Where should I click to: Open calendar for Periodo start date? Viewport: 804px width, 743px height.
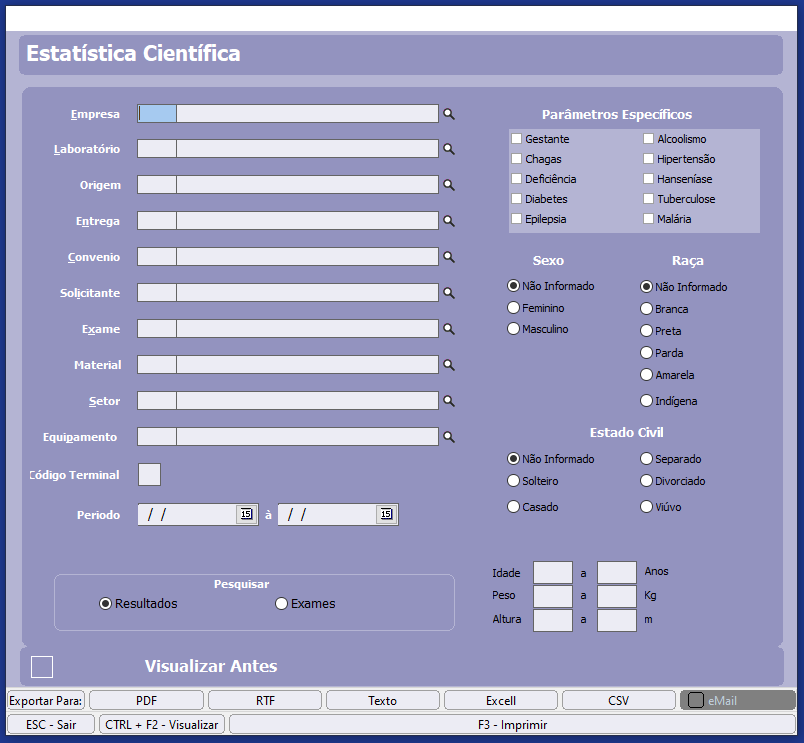[x=246, y=514]
